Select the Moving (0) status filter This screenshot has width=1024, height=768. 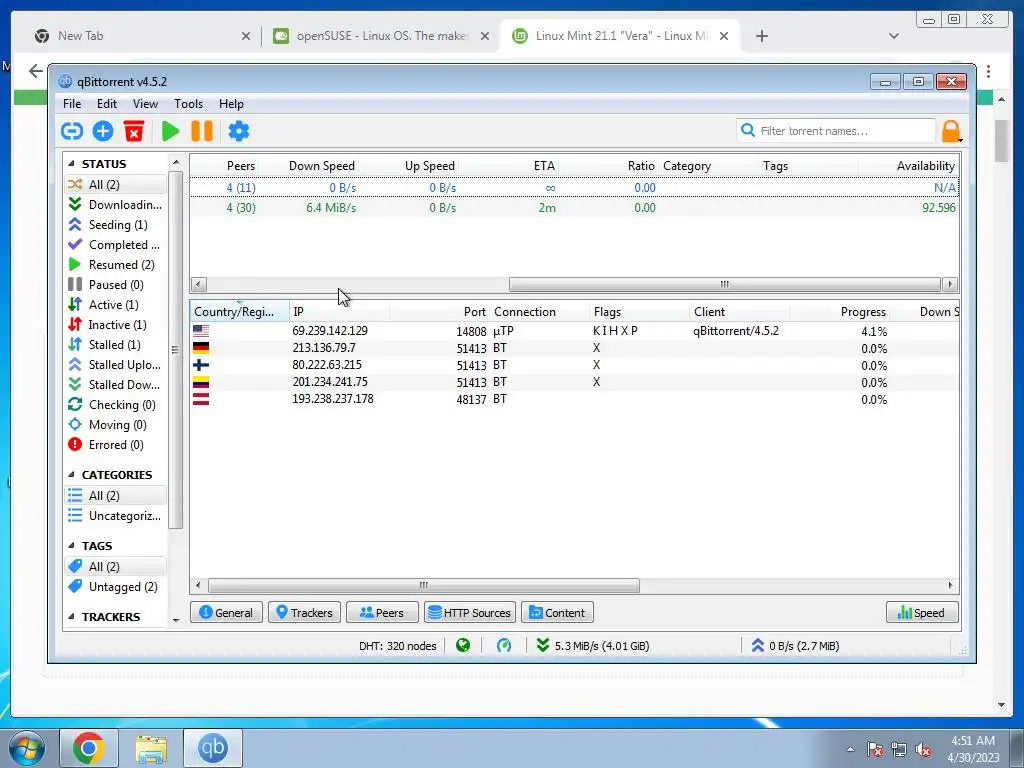pyautogui.click(x=116, y=425)
